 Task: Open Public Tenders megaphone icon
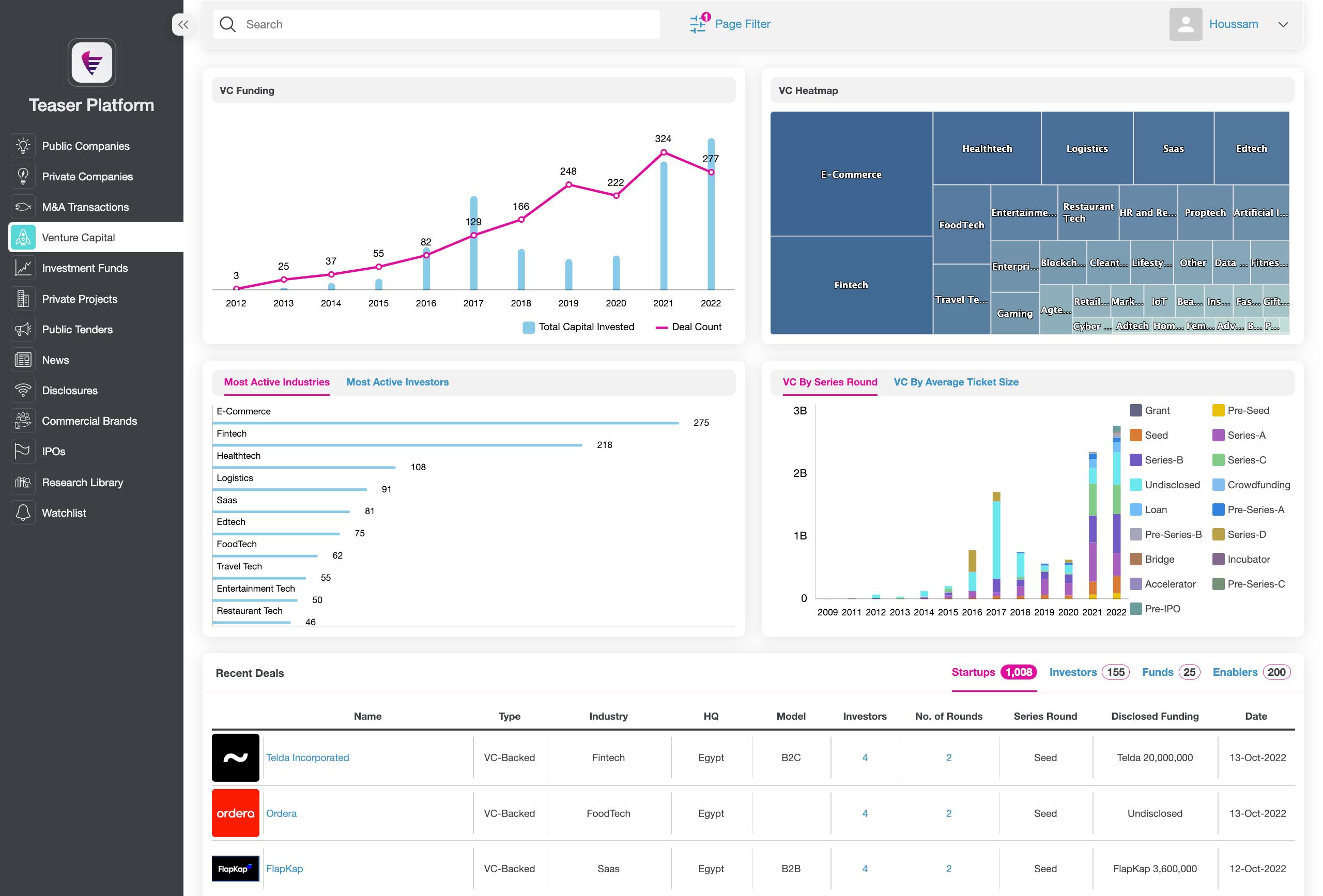[x=23, y=330]
